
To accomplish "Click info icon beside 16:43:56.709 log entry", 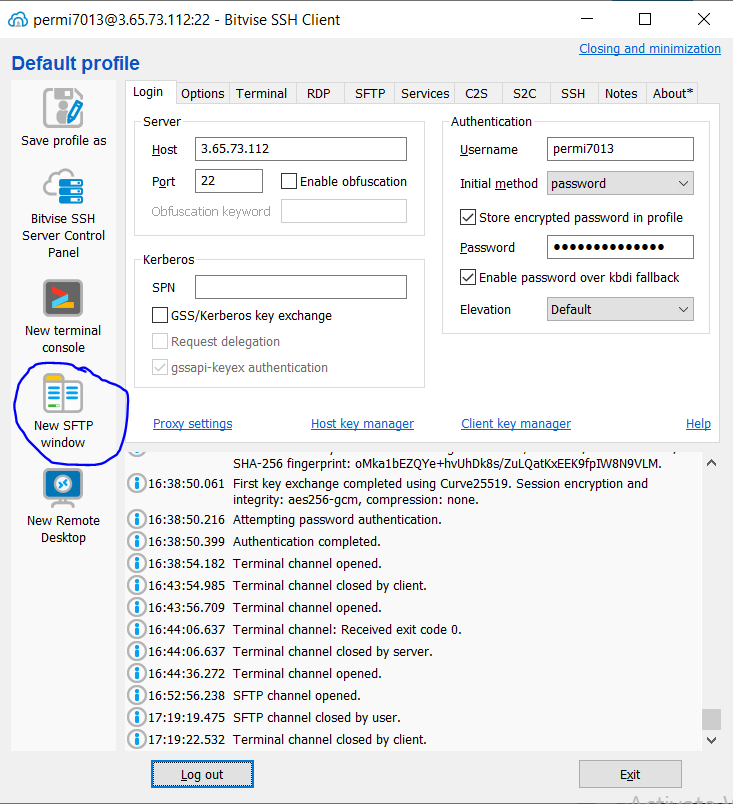I will click(136, 608).
